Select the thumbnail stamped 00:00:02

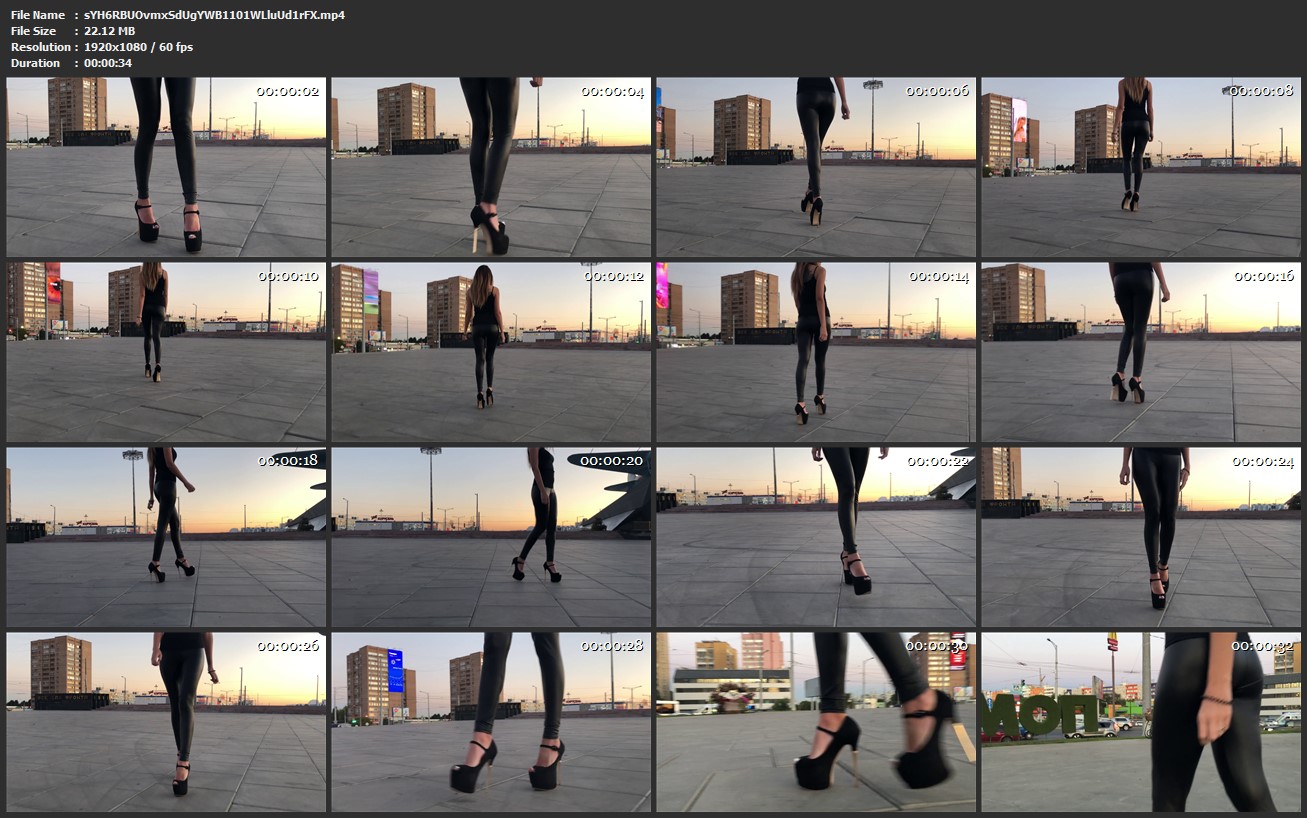(x=166, y=167)
